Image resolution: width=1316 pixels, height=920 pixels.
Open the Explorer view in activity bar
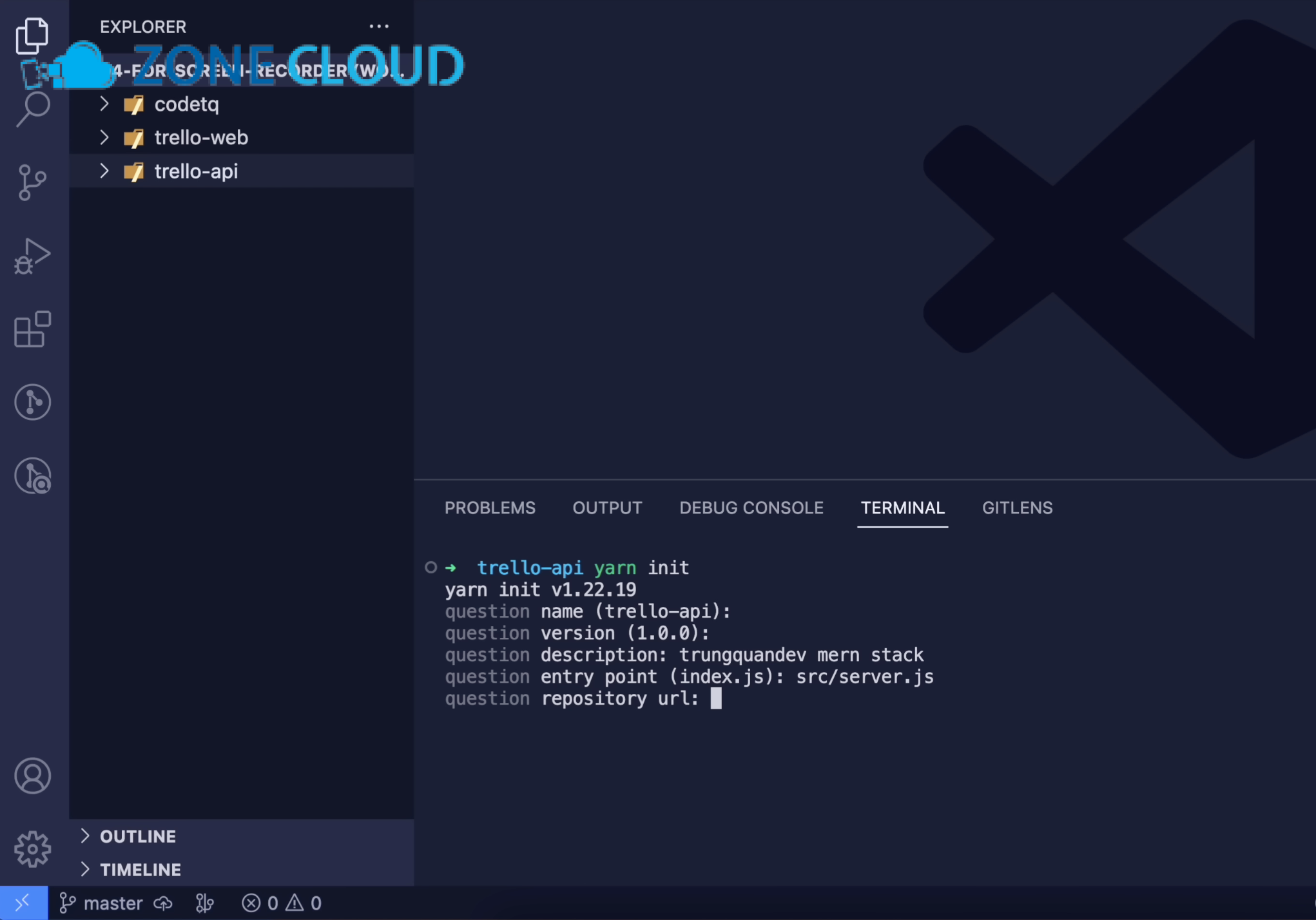click(x=32, y=35)
